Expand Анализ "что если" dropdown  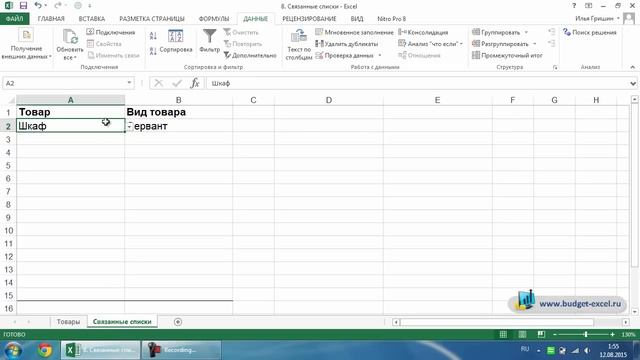tap(461, 44)
